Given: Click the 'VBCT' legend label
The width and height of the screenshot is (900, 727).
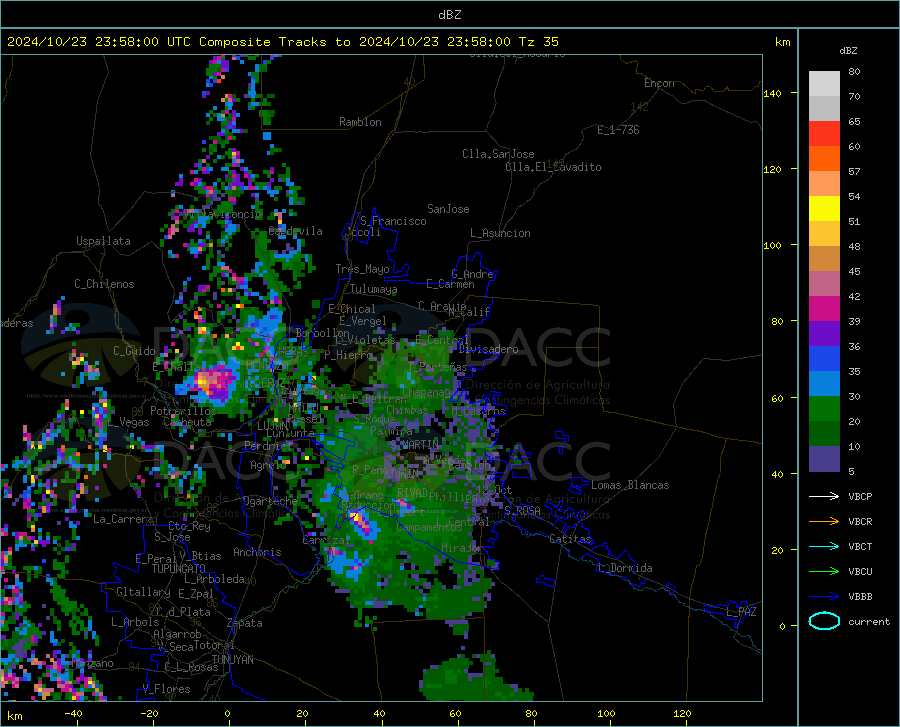Looking at the screenshot, I should tap(860, 546).
